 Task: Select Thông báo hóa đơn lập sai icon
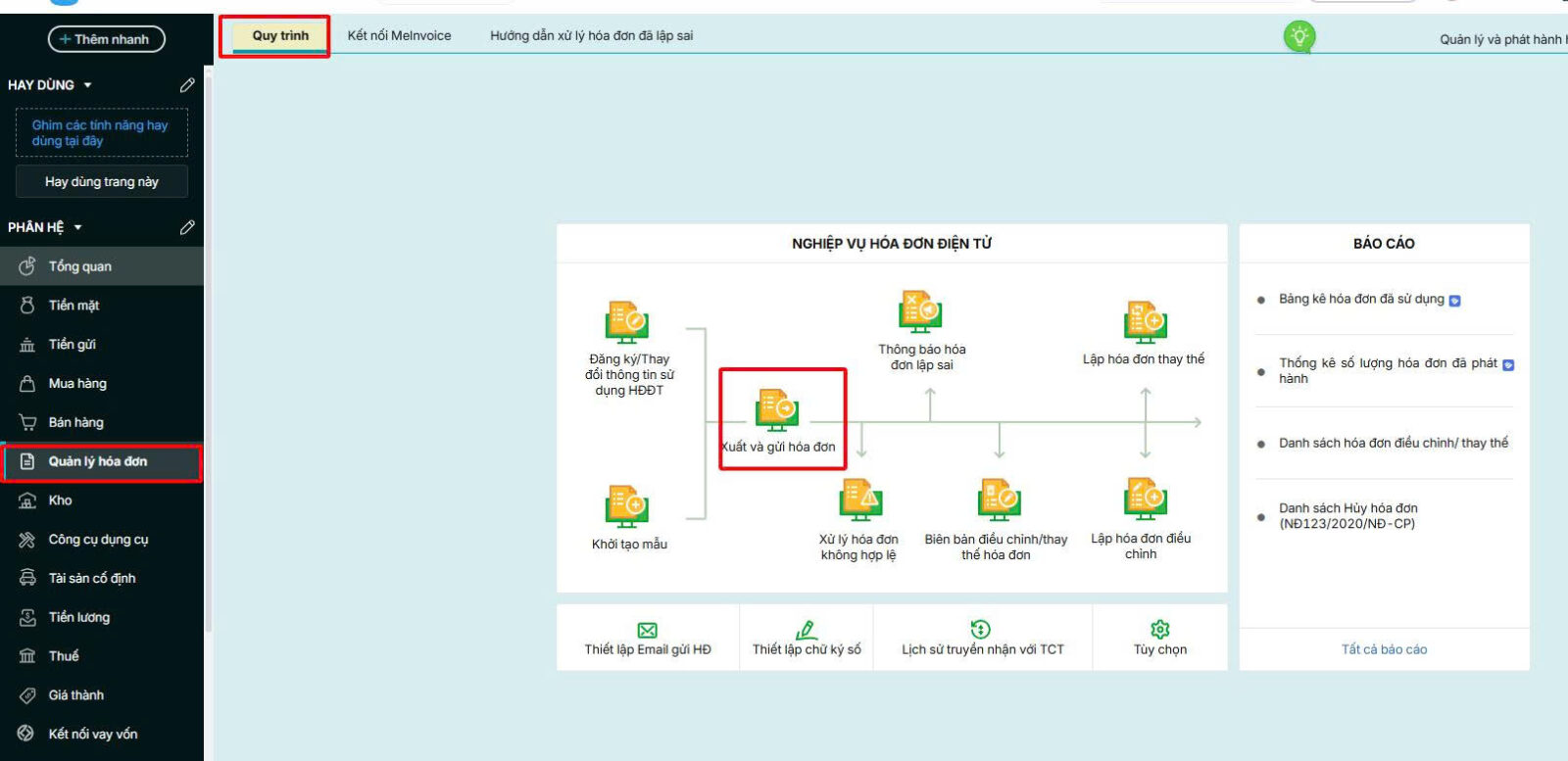point(920,312)
